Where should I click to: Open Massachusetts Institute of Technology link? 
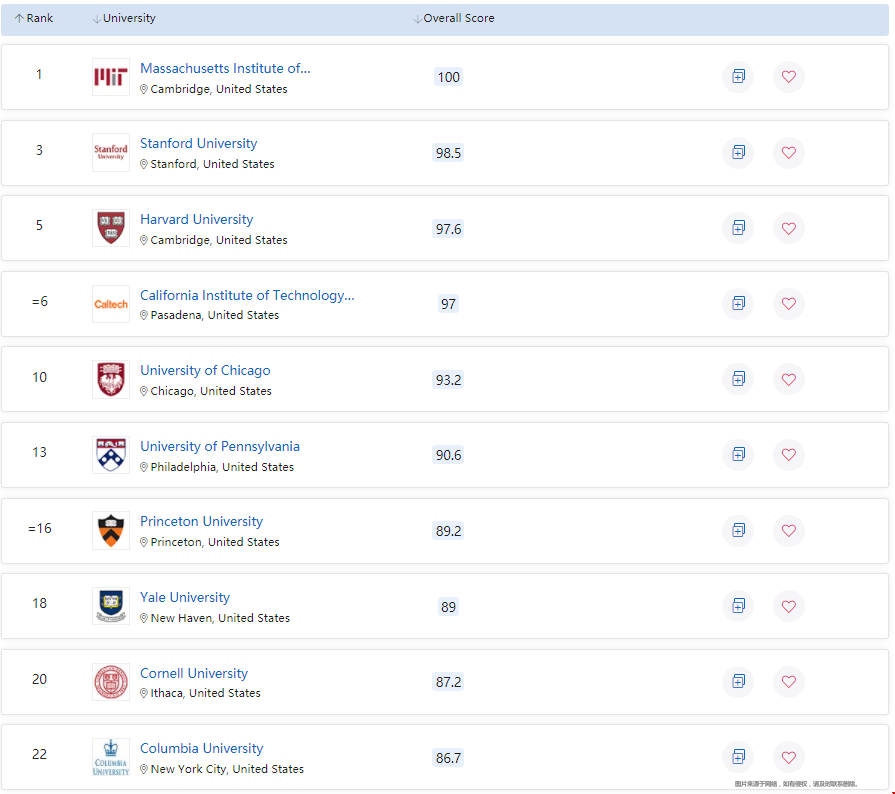225,69
